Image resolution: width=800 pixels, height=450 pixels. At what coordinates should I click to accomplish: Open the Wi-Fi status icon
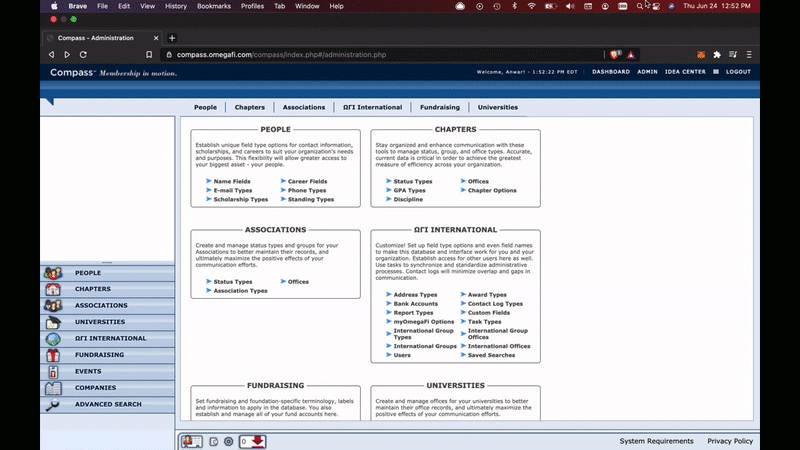point(532,6)
